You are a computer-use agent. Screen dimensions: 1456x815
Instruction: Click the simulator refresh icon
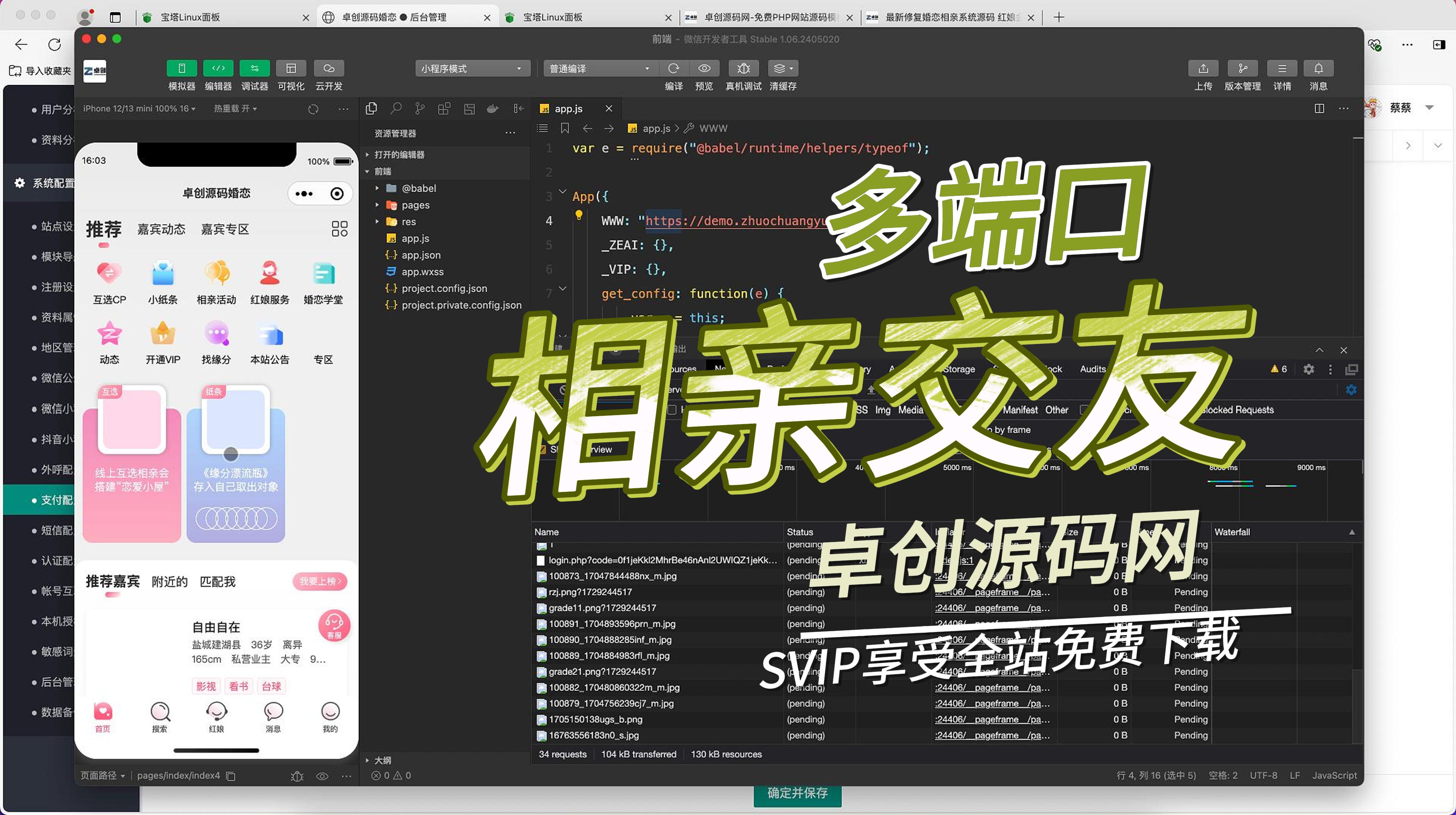313,109
